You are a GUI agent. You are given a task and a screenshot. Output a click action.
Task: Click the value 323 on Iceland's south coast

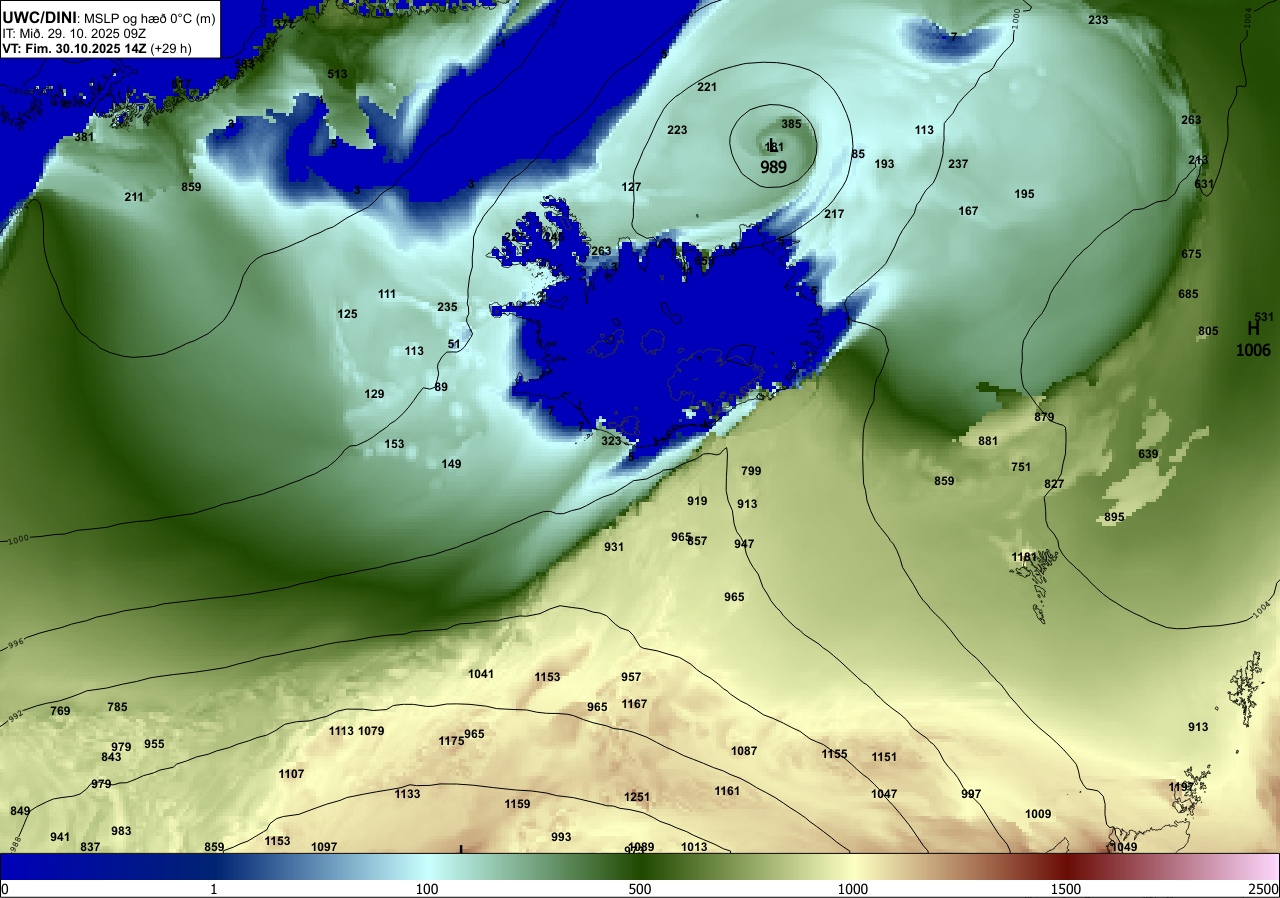pyautogui.click(x=611, y=441)
